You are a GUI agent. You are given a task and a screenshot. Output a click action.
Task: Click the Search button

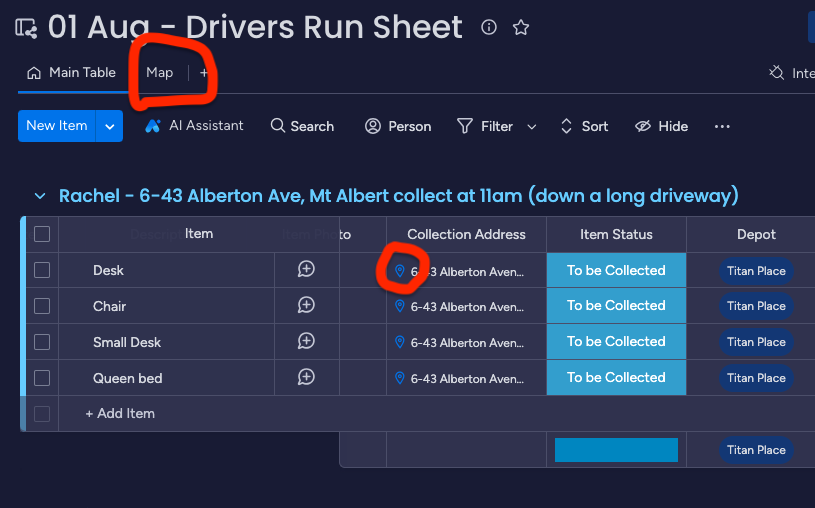click(302, 126)
